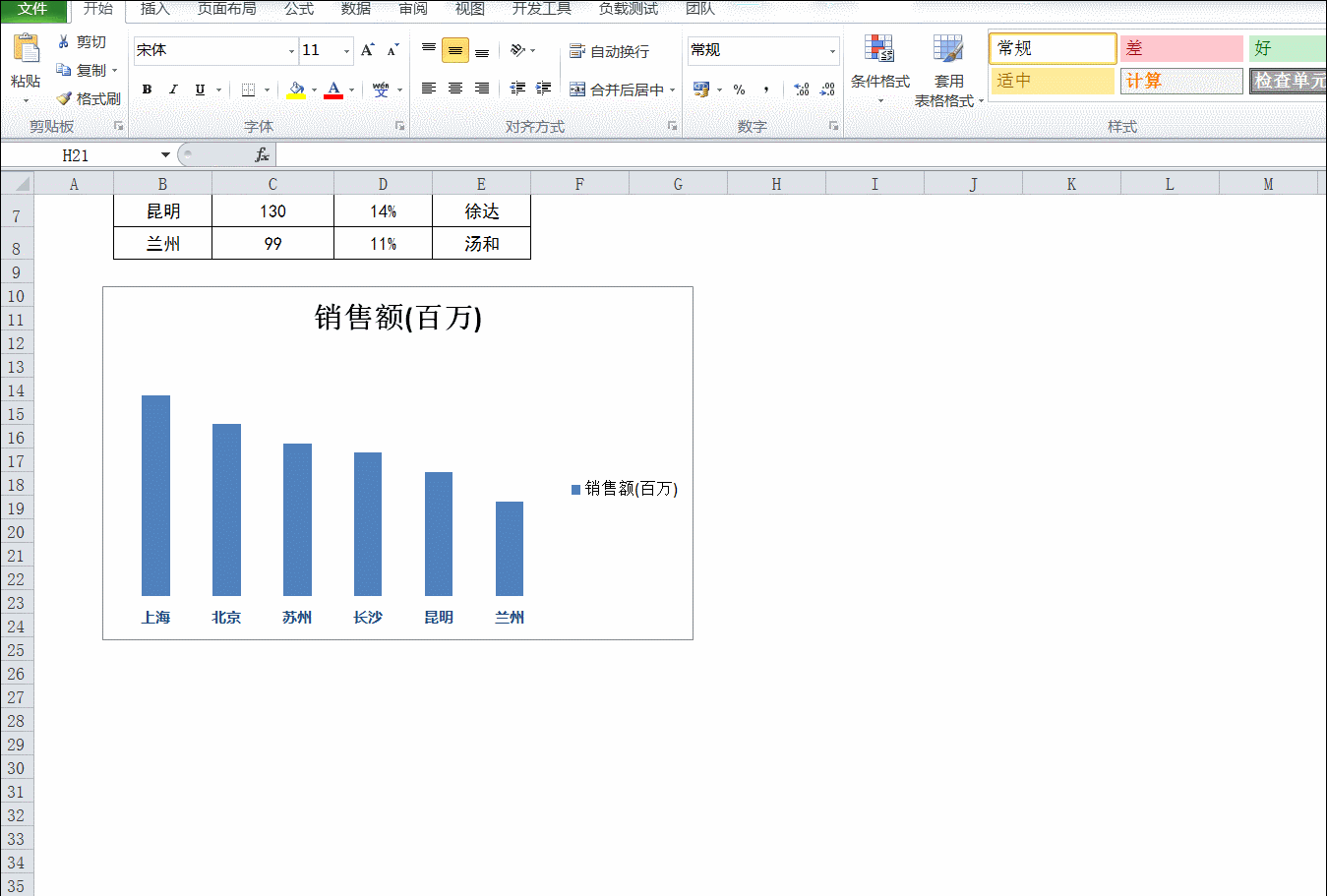Apply the accounting number format icon
The width and height of the screenshot is (1327, 896).
(701, 90)
